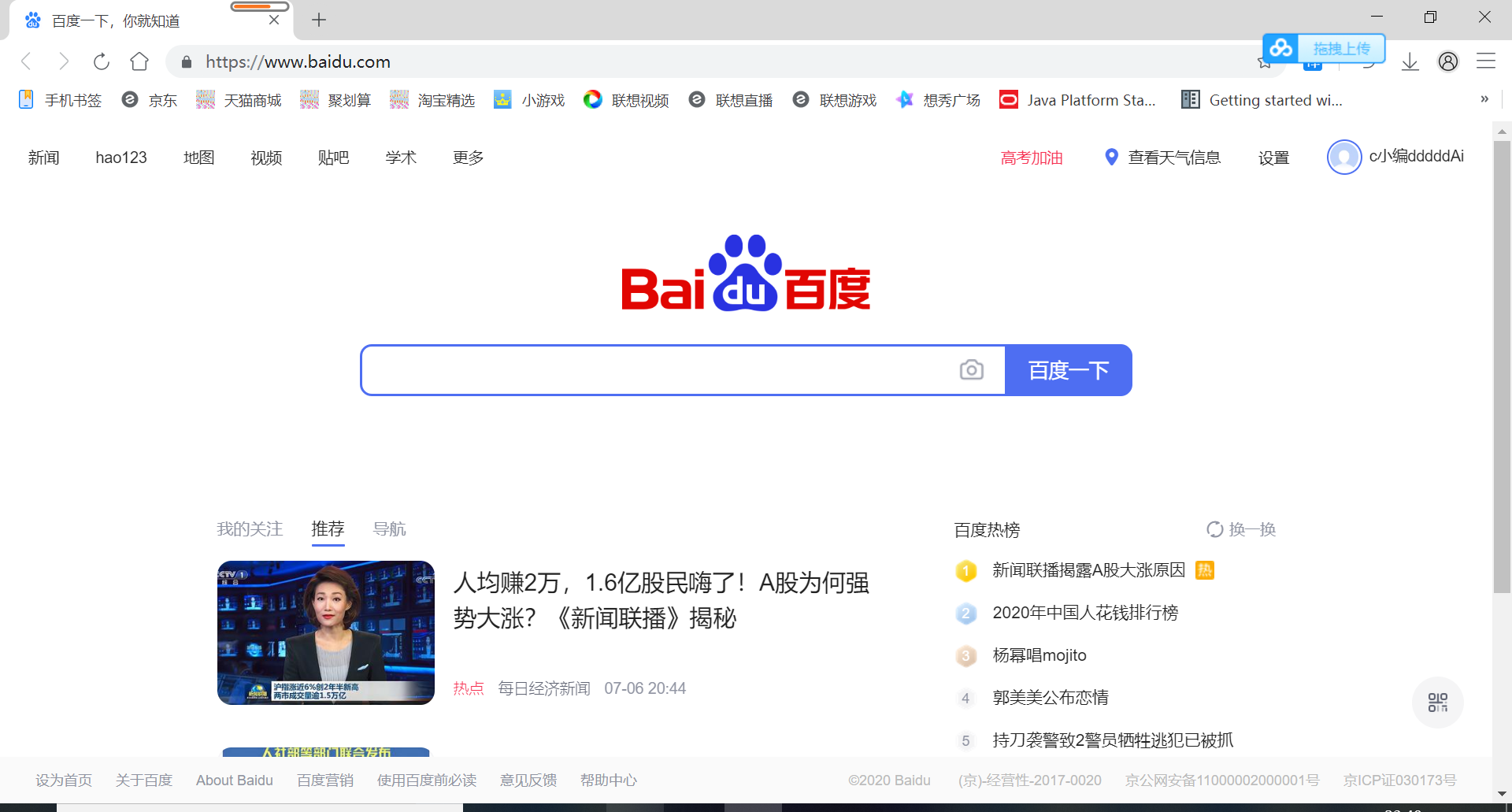The width and height of the screenshot is (1512, 812).
Task: Open hot topic 持刀袭警致2警员牺牲逃犯已被抓
Action: pyautogui.click(x=1113, y=740)
